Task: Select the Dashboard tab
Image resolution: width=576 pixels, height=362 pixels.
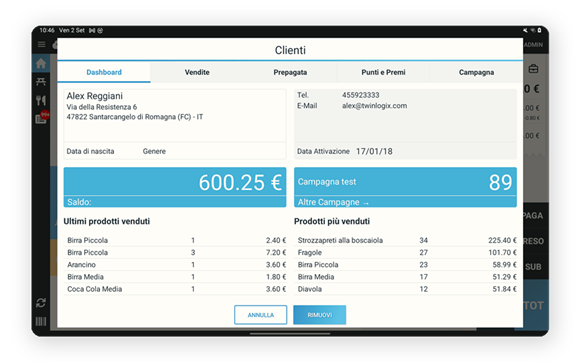Action: click(x=104, y=72)
